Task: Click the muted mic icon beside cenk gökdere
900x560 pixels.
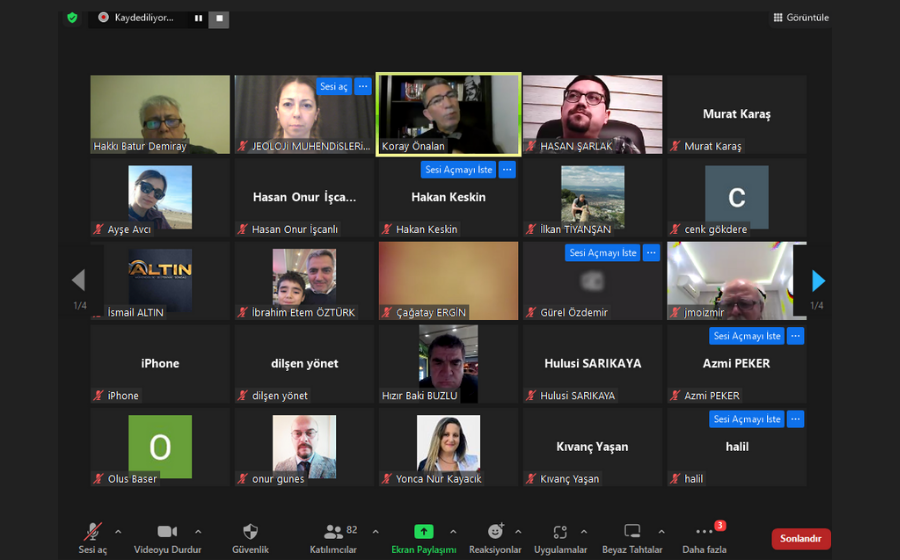Action: (x=676, y=230)
